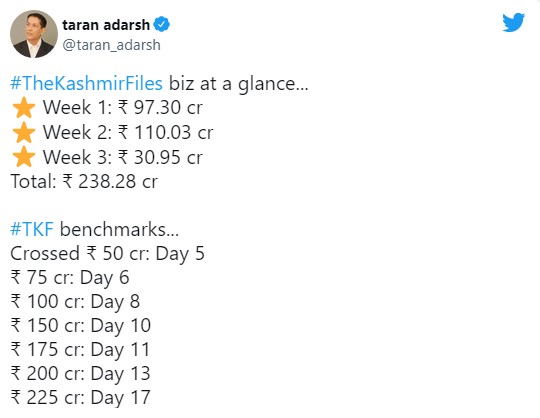Open the #TheKashmirFiles hashtag
The image size is (540, 418).
point(86,84)
